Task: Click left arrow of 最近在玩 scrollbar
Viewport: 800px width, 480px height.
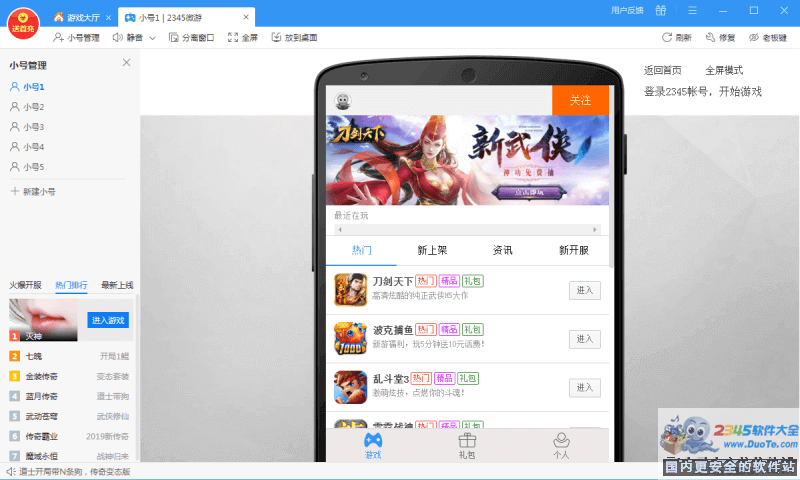Action: (x=340, y=230)
